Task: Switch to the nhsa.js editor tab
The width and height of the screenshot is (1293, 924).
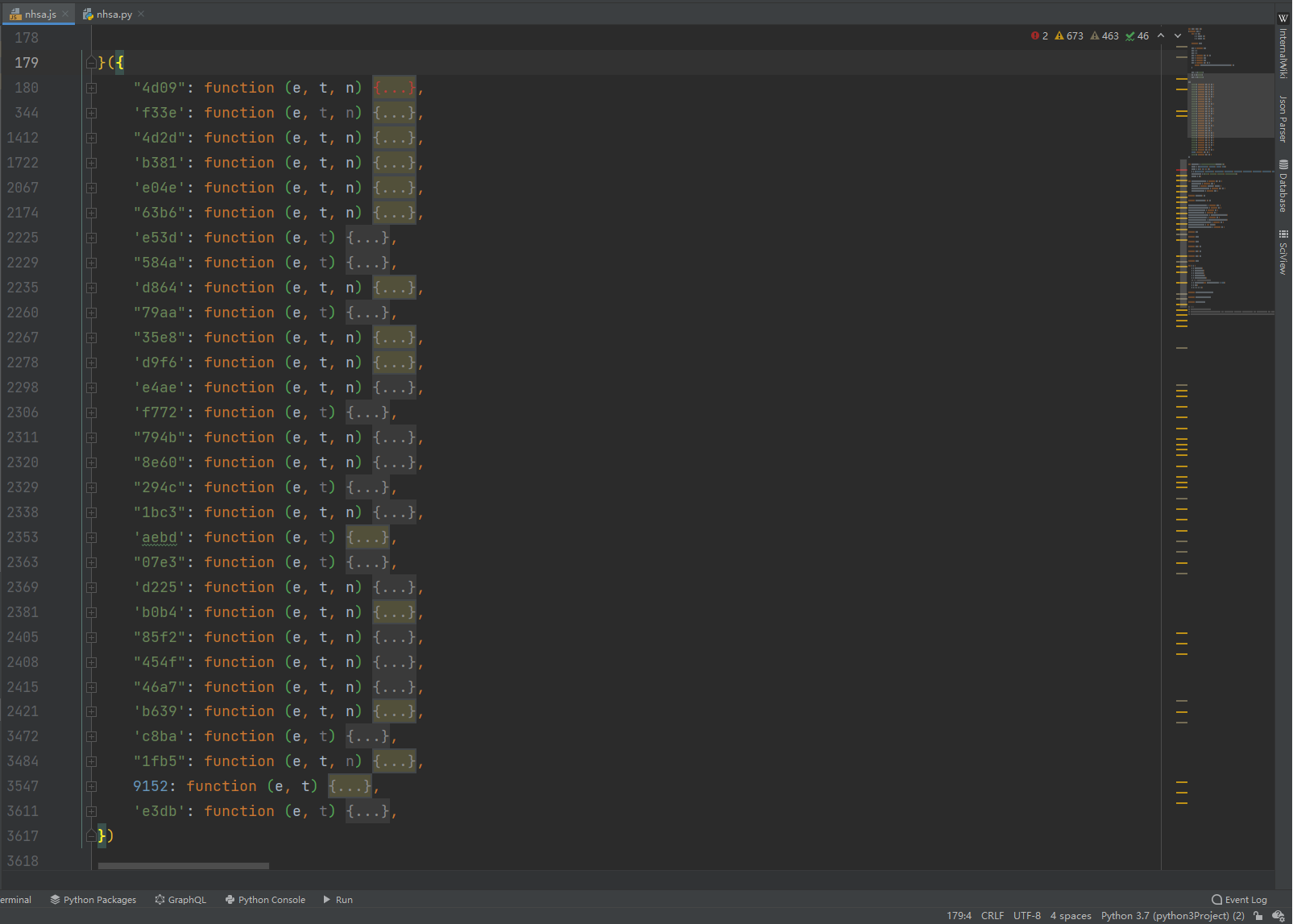Action: [39, 15]
